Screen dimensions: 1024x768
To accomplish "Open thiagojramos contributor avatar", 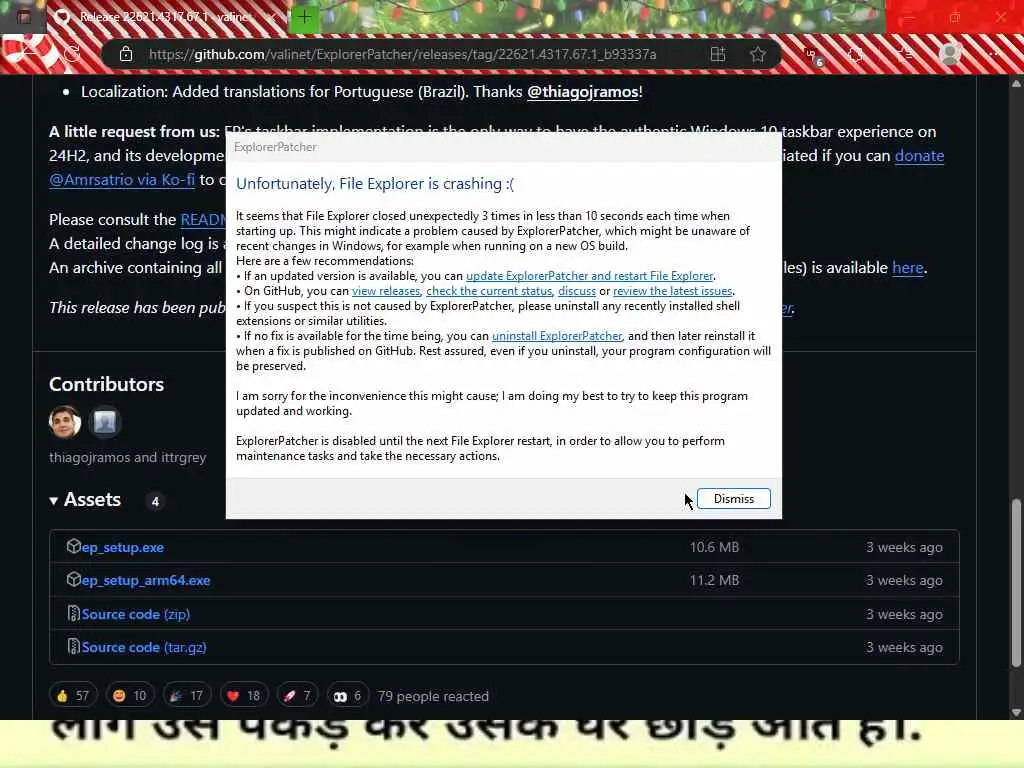I will (x=65, y=423).
